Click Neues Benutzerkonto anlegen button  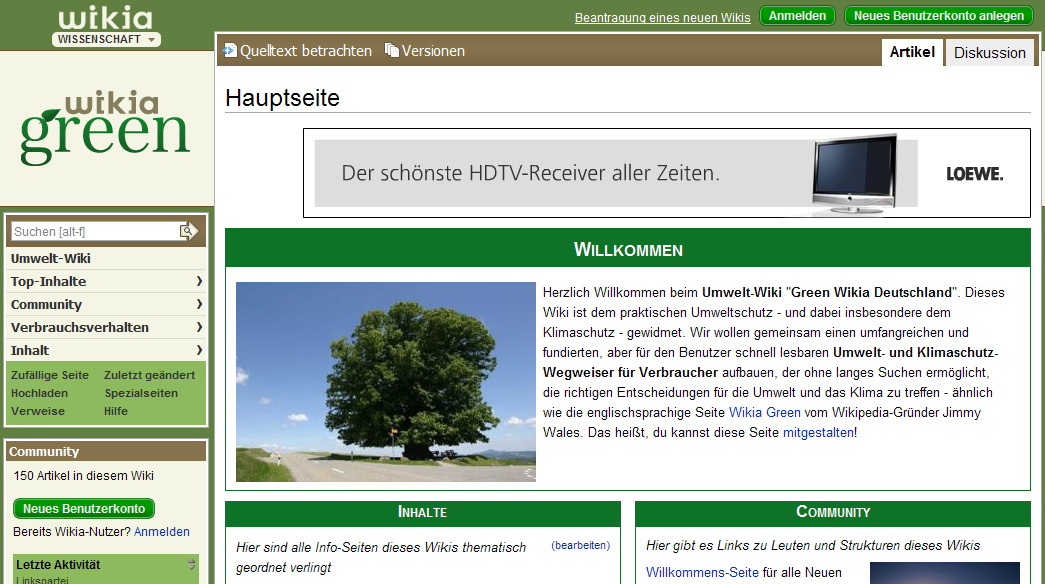point(939,16)
